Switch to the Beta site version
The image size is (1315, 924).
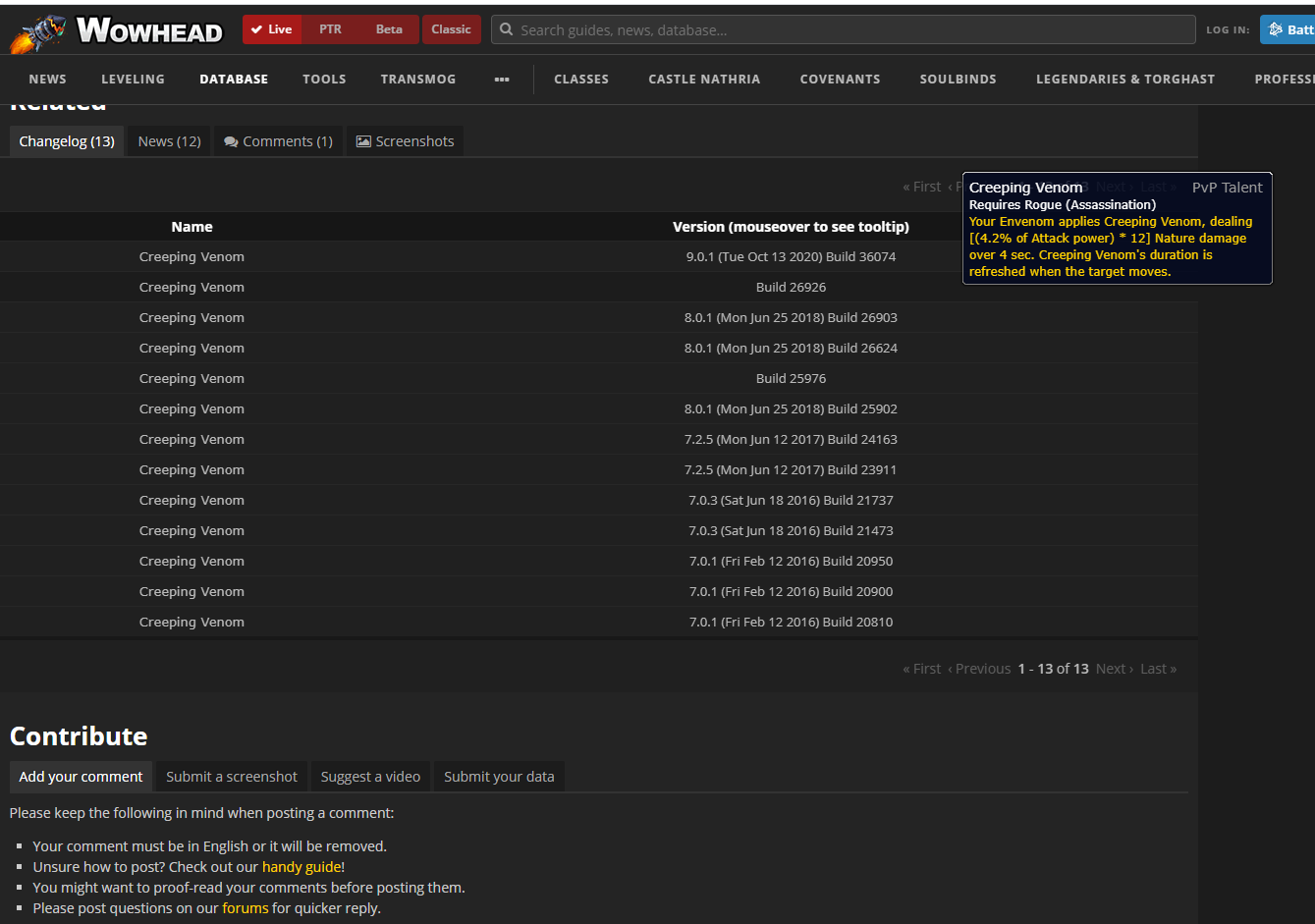coord(389,29)
